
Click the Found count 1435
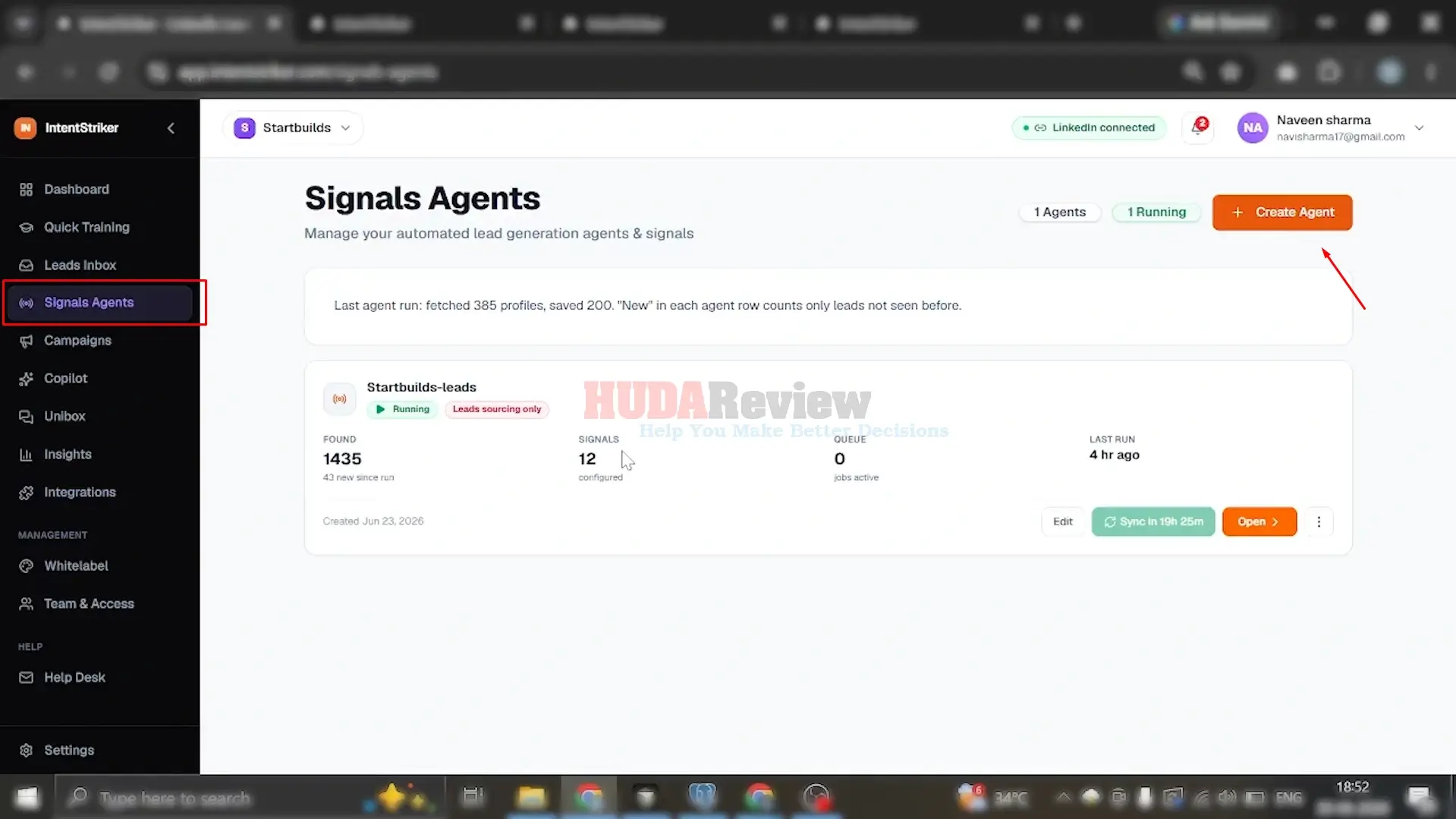coord(342,458)
